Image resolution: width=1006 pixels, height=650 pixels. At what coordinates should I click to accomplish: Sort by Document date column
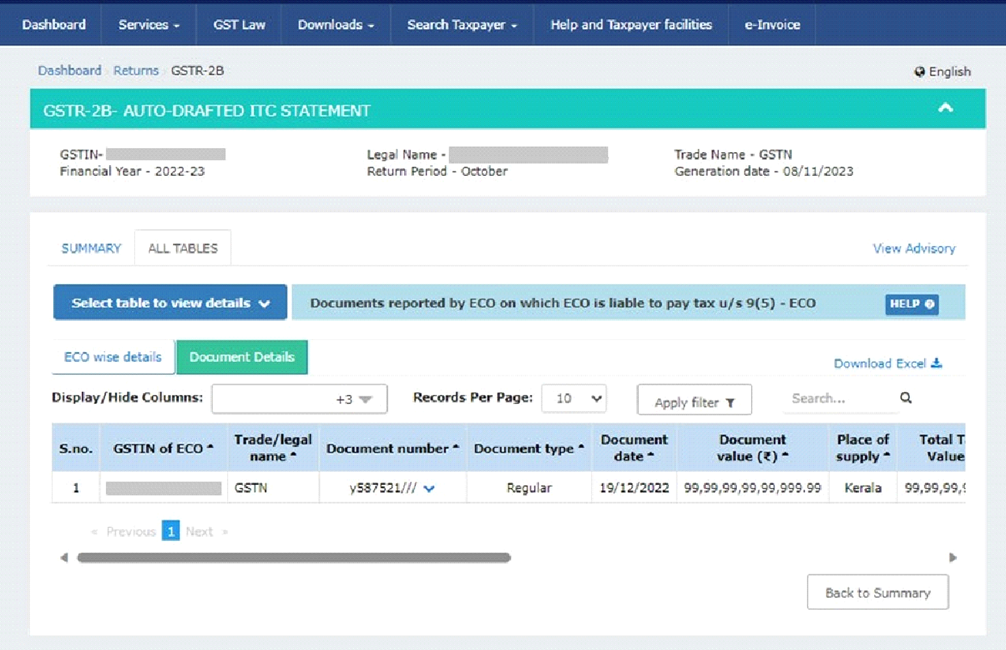point(634,448)
